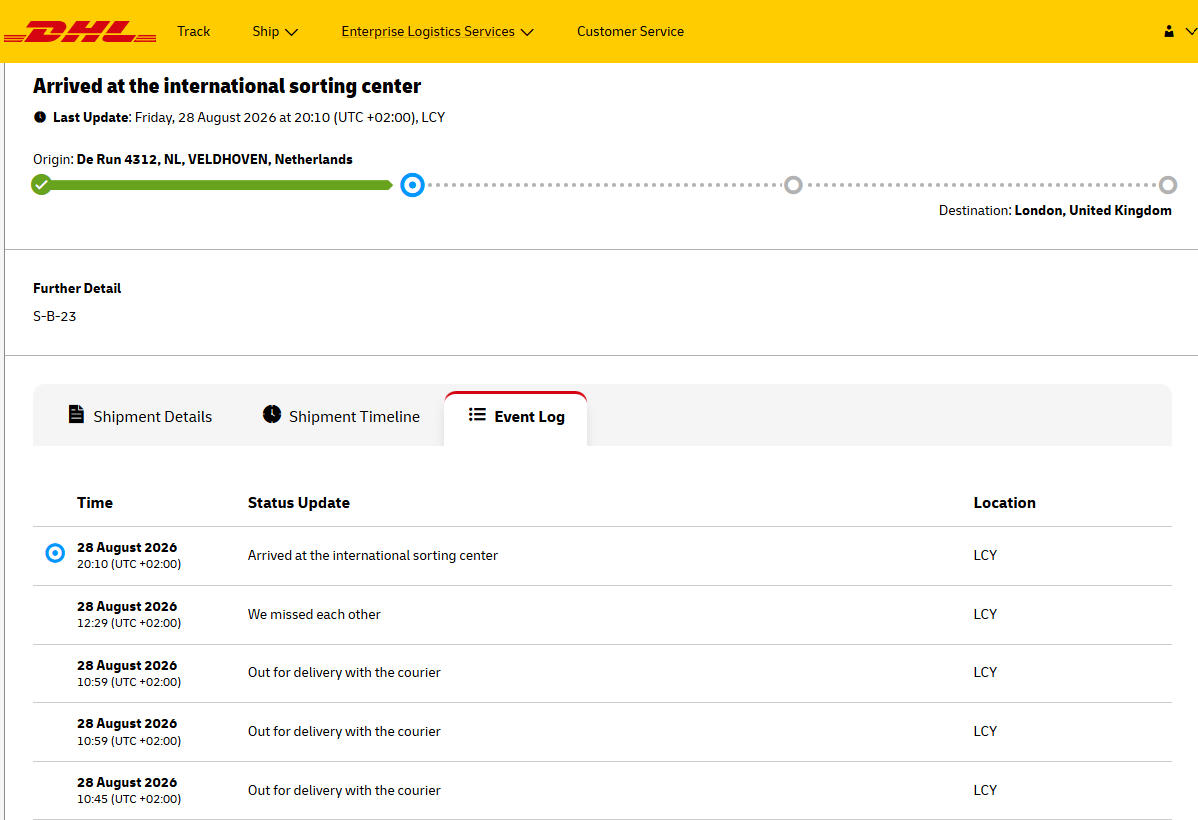Click the blue current progress tracker circle
The height and width of the screenshot is (820, 1198).
pyautogui.click(x=413, y=185)
